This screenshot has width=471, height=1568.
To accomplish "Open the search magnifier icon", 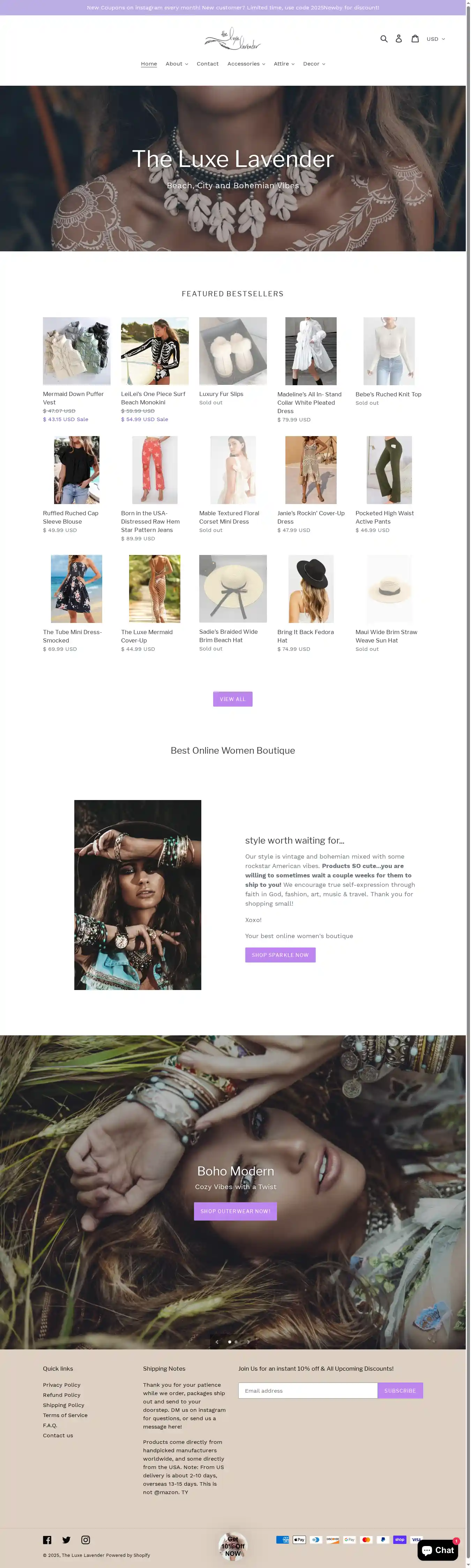I will [384, 38].
